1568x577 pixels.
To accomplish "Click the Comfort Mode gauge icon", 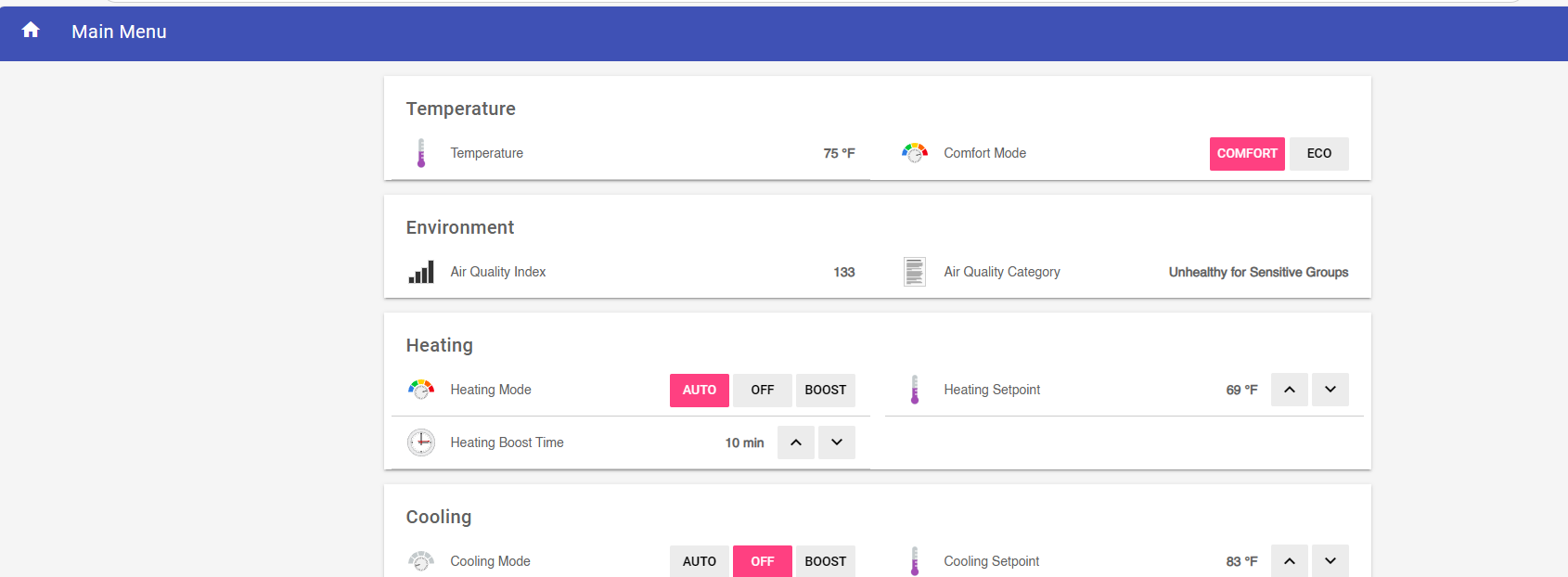I will (x=914, y=153).
